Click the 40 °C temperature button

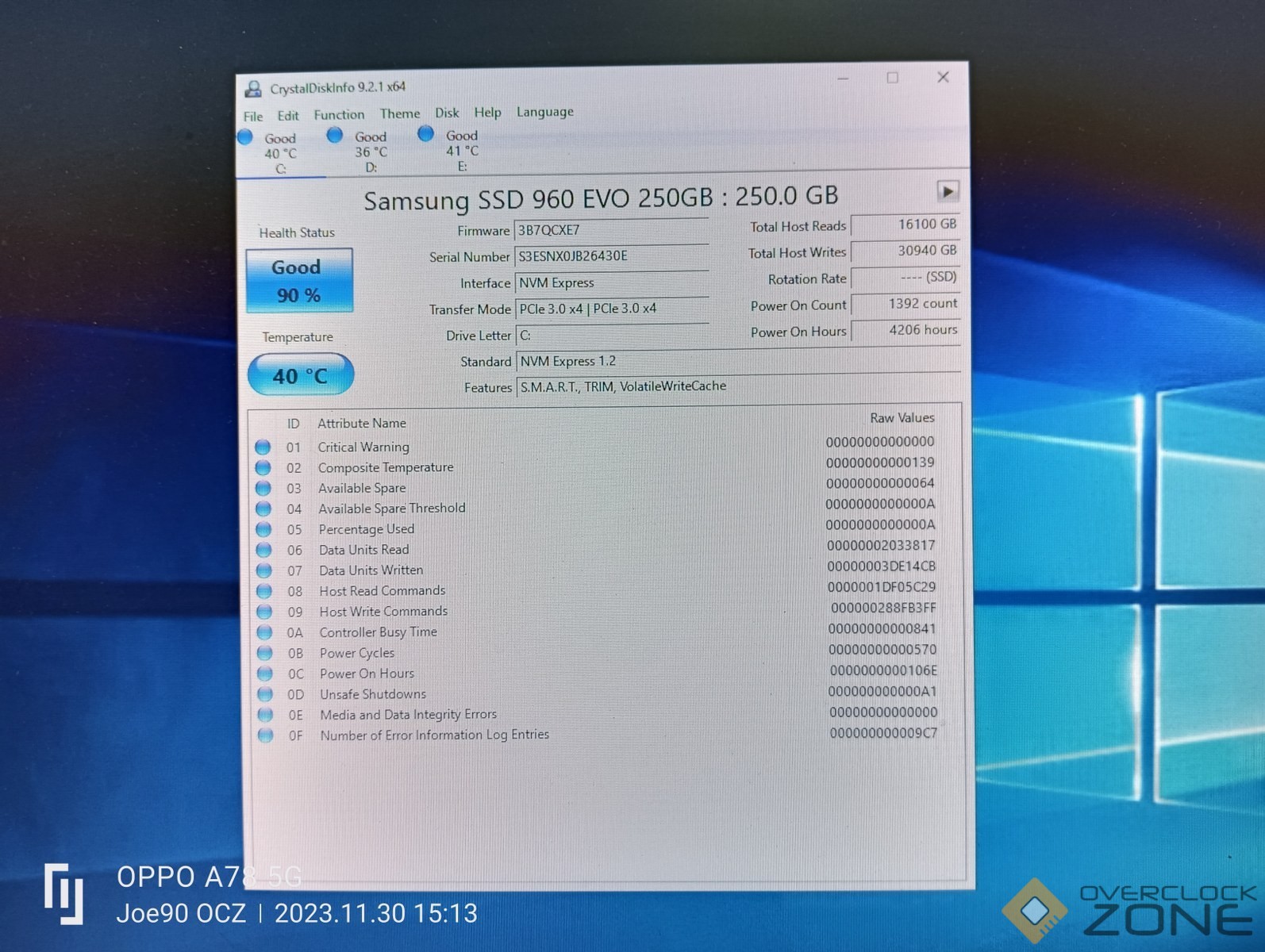[x=300, y=375]
